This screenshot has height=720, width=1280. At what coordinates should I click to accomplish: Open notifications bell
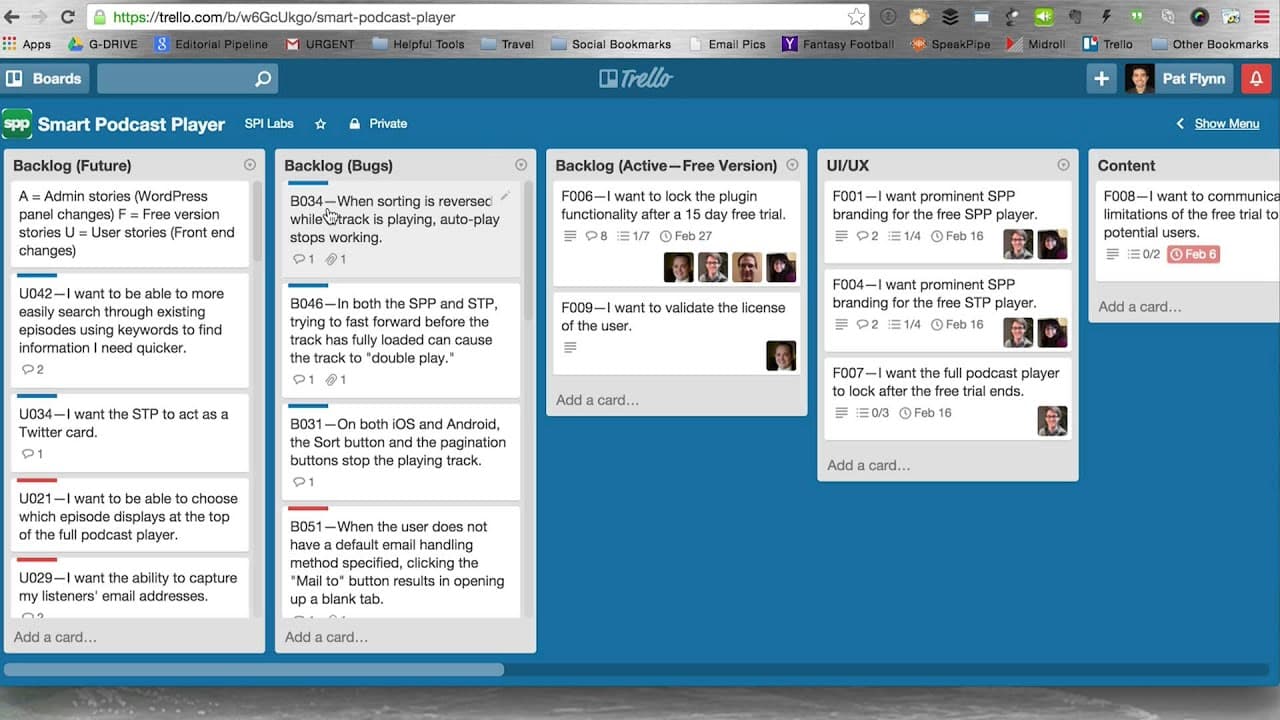[x=1256, y=79]
